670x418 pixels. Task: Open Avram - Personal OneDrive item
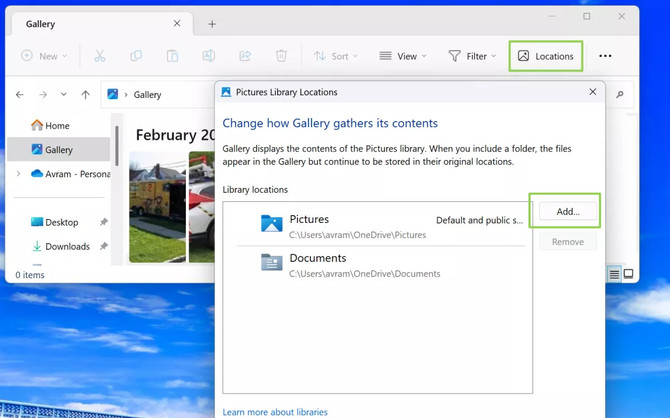[71, 174]
